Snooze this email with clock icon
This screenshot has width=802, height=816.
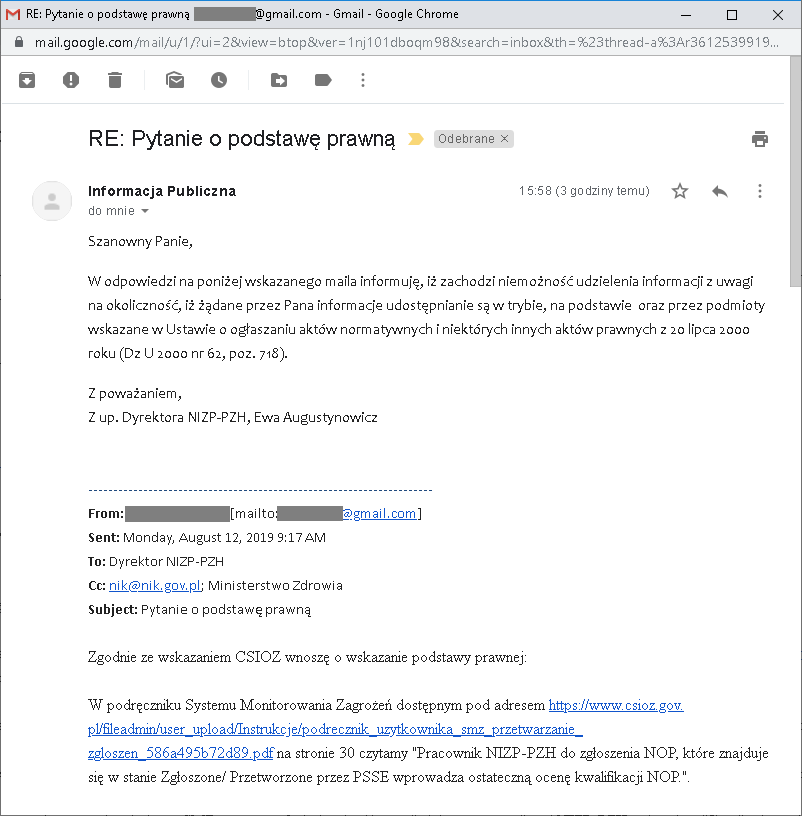[x=219, y=80]
